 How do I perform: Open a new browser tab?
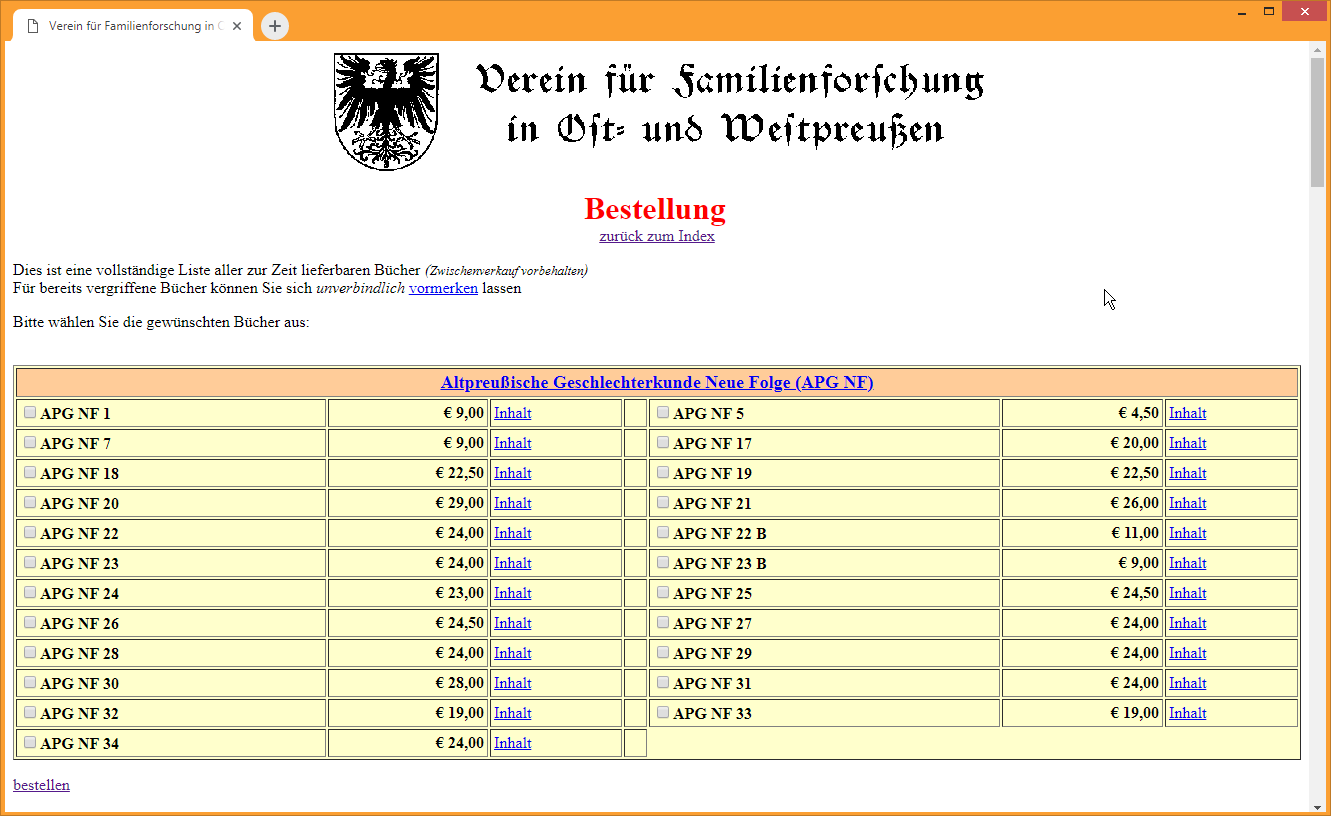(x=274, y=26)
